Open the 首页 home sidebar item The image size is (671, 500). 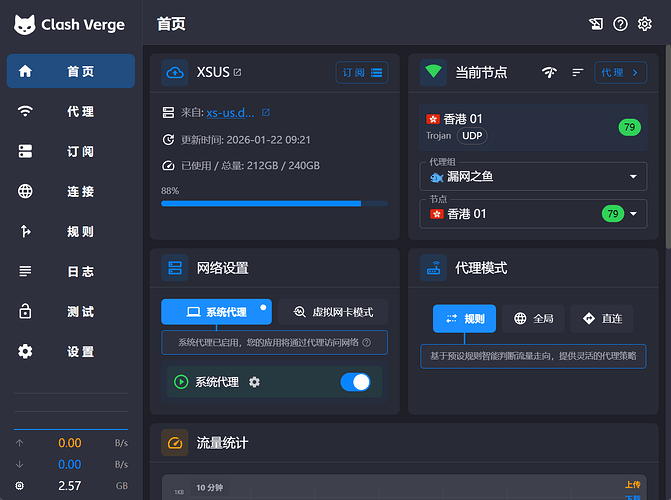coord(71,71)
